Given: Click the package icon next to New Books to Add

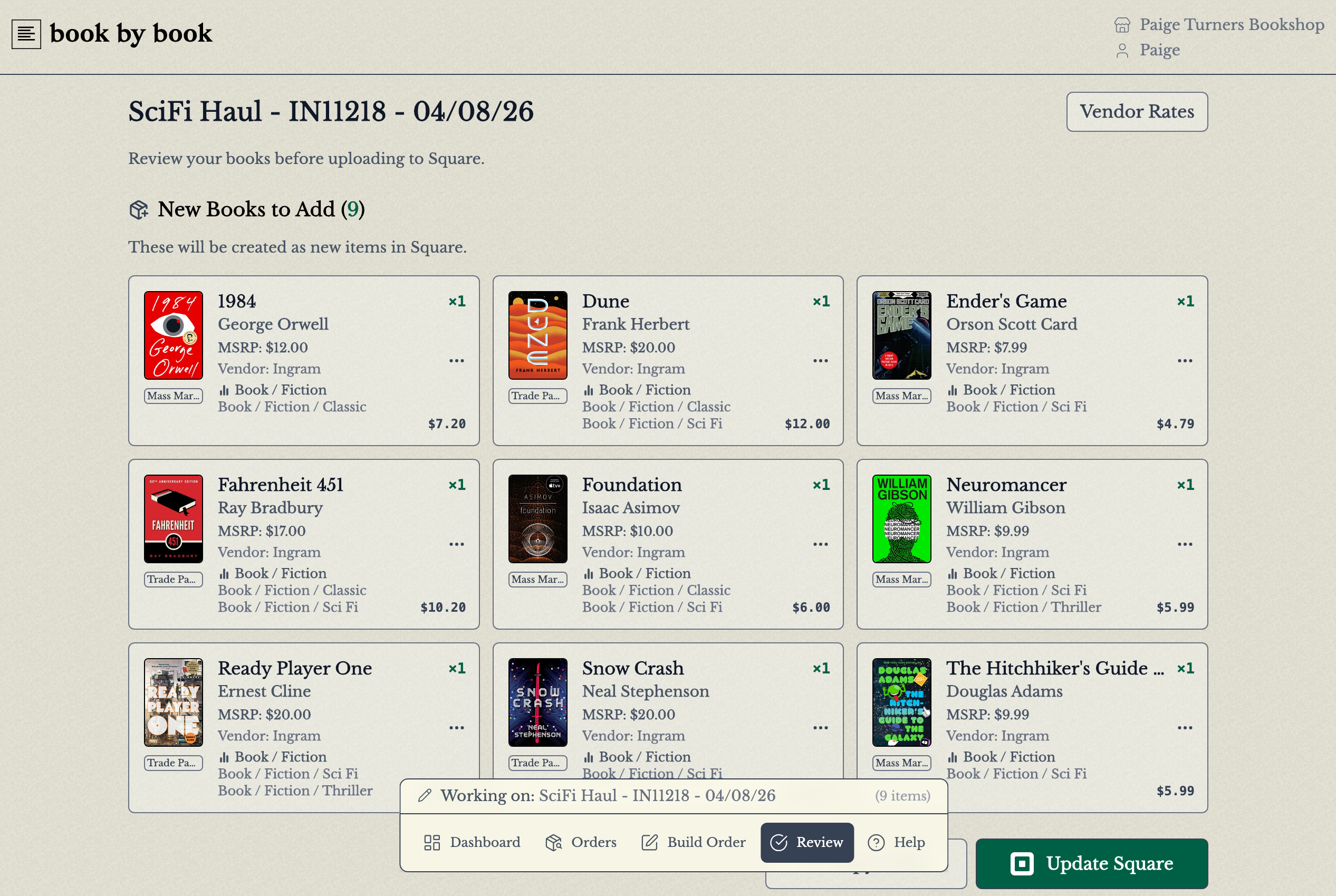Looking at the screenshot, I should 139,210.
